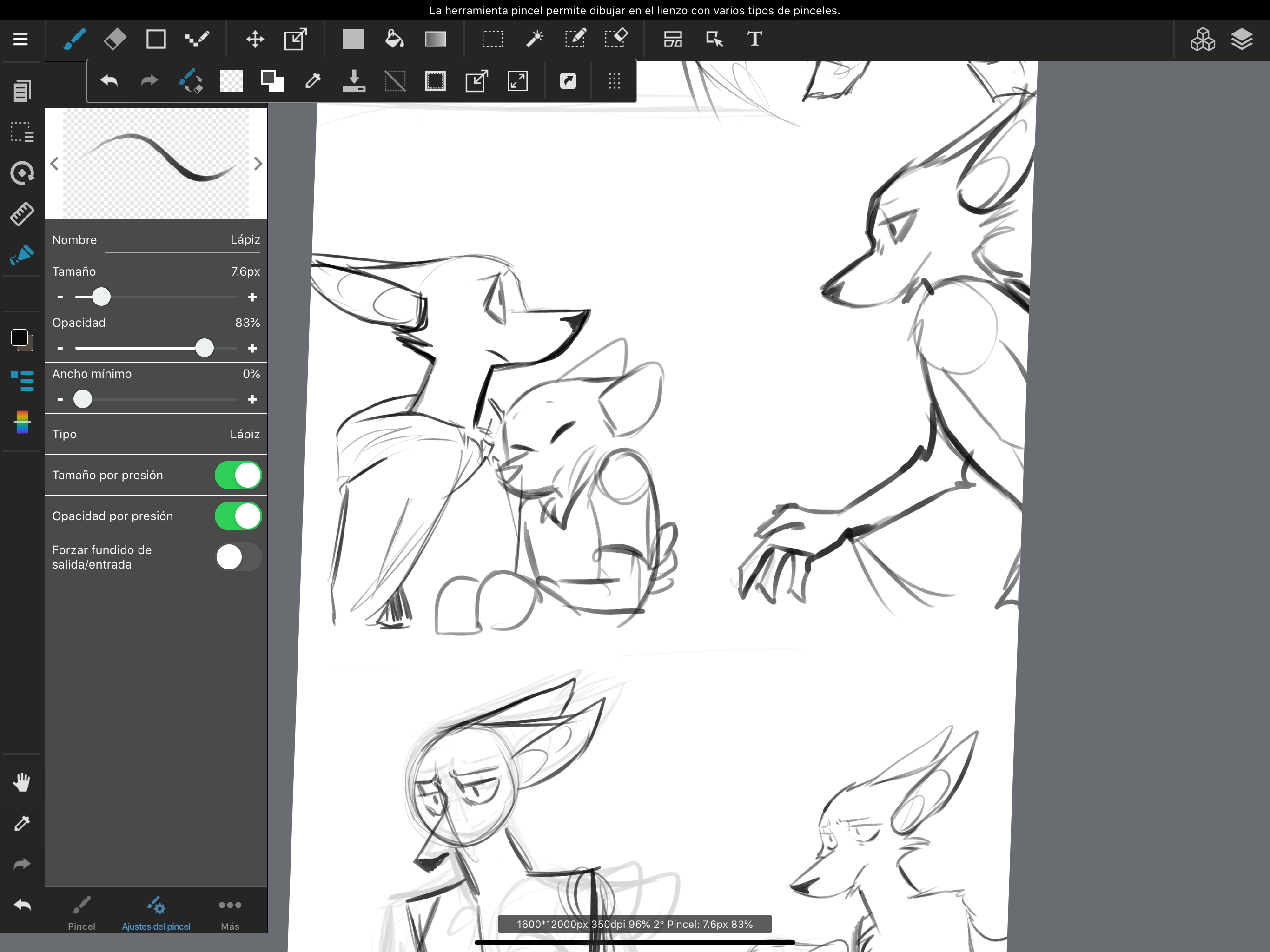Disable the Tamaño por presión switch
1270x952 pixels.
coord(238,476)
